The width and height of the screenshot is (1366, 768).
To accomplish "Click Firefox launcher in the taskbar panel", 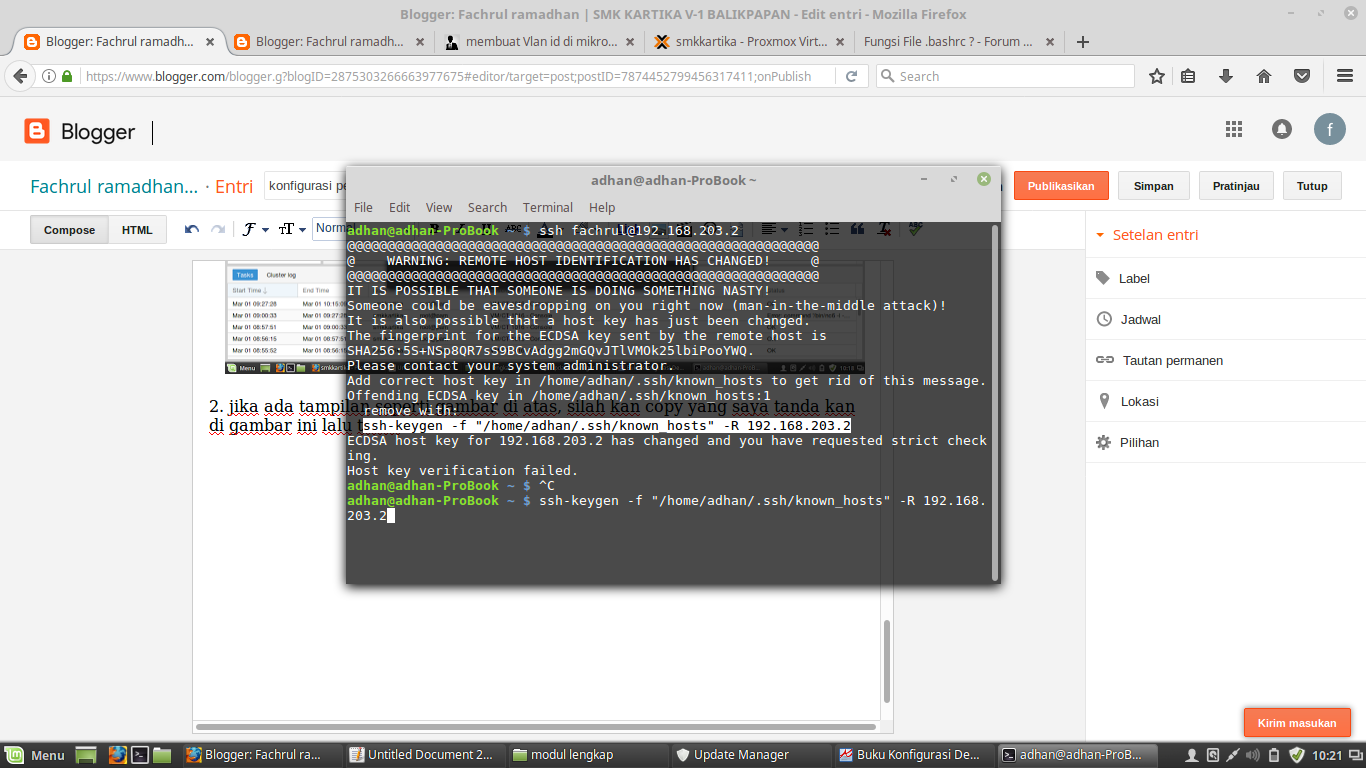I will click(x=117, y=755).
